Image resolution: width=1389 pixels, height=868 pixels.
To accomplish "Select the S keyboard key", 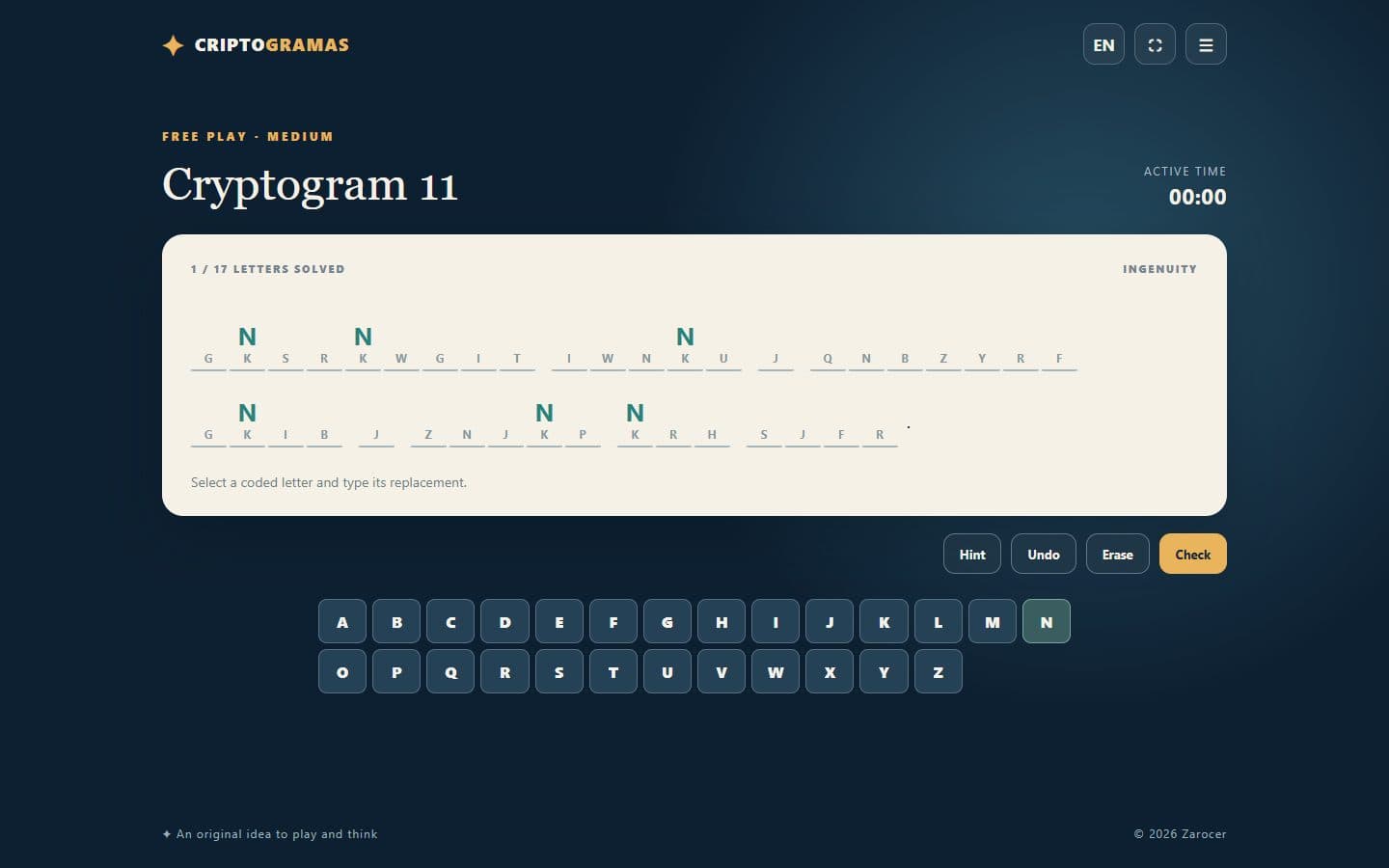I will coord(558,672).
